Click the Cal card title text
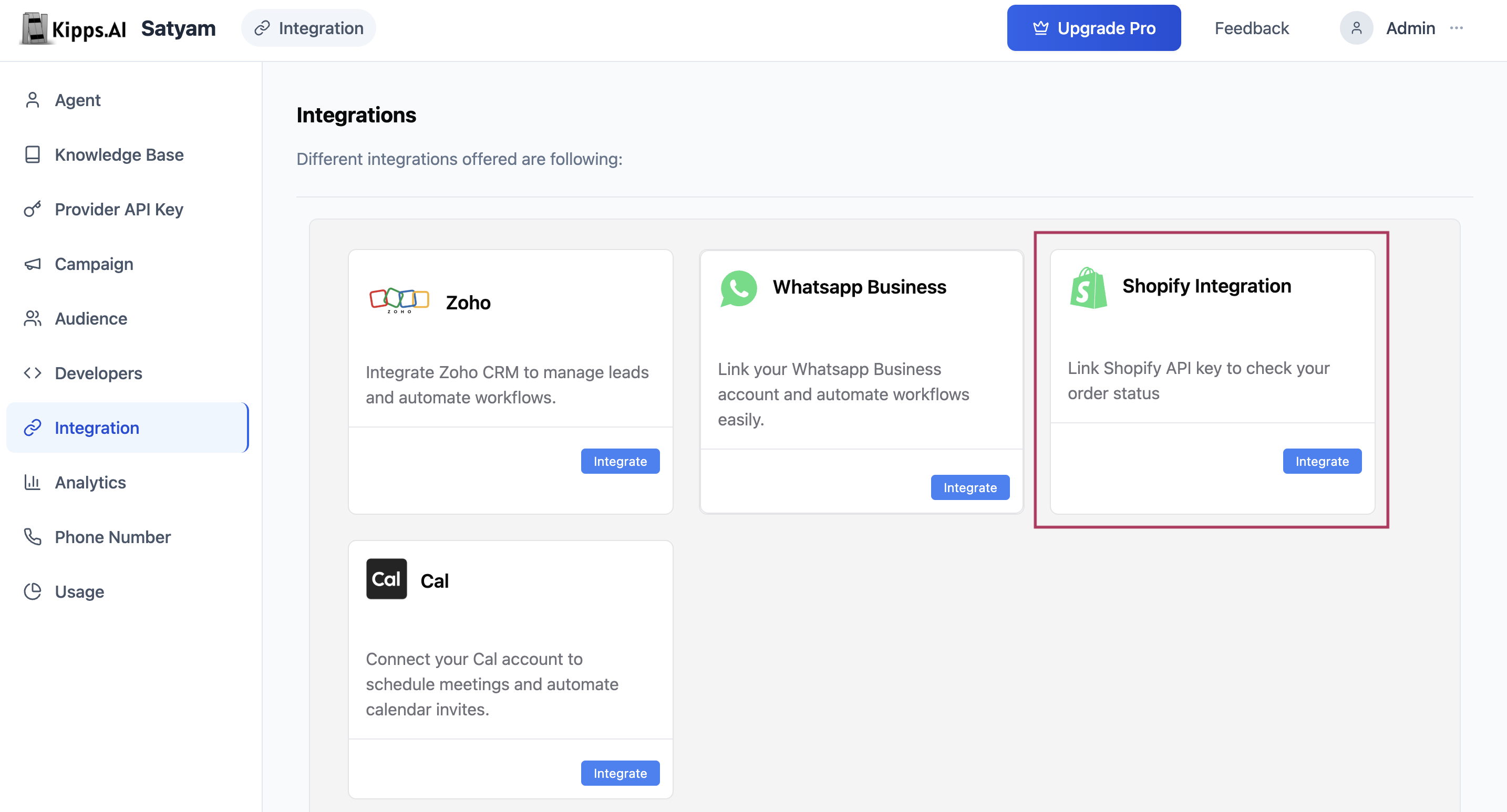 (434, 581)
